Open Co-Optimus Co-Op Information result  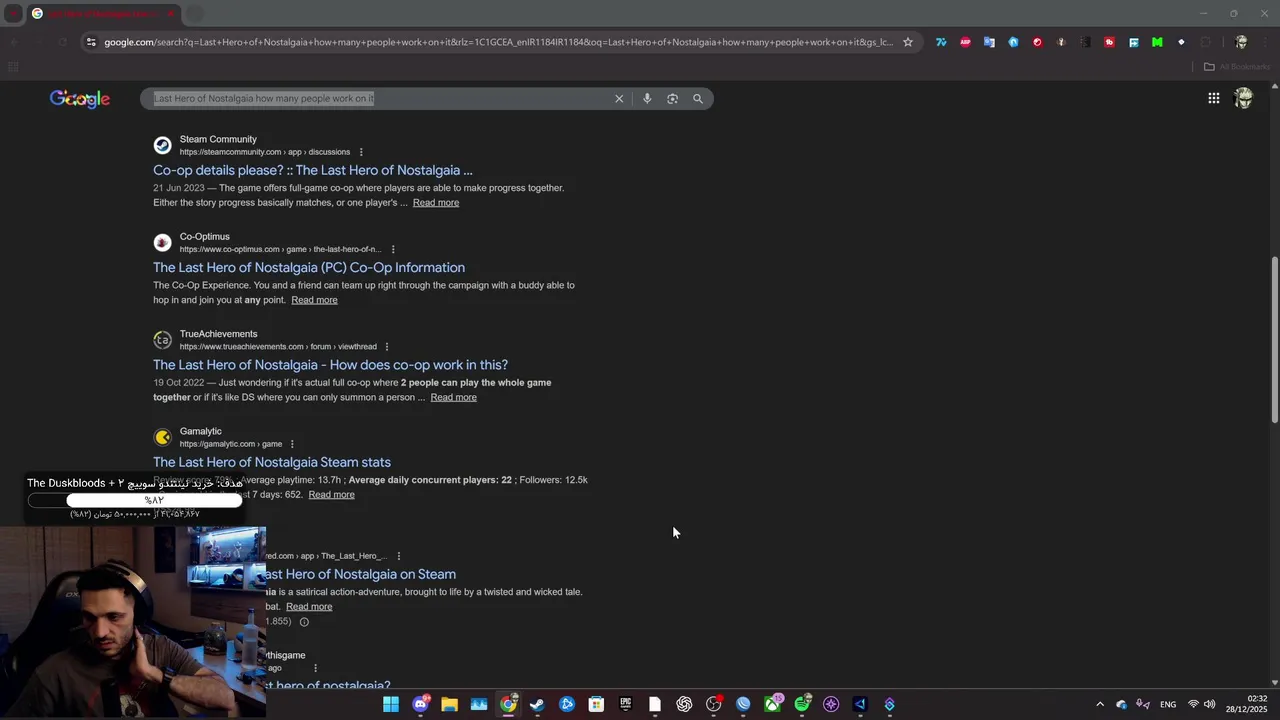coord(309,267)
